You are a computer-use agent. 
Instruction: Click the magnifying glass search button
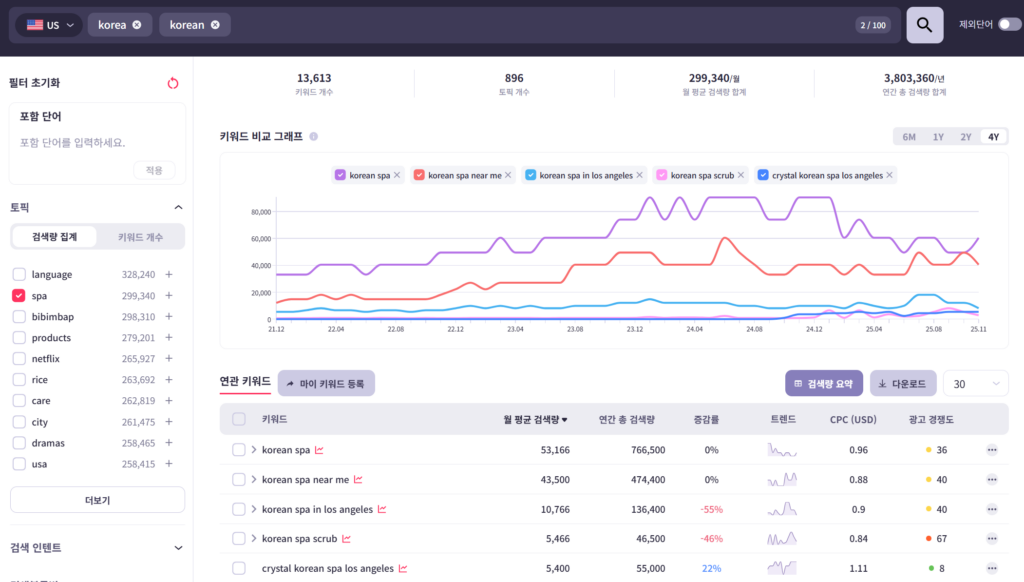(924, 25)
